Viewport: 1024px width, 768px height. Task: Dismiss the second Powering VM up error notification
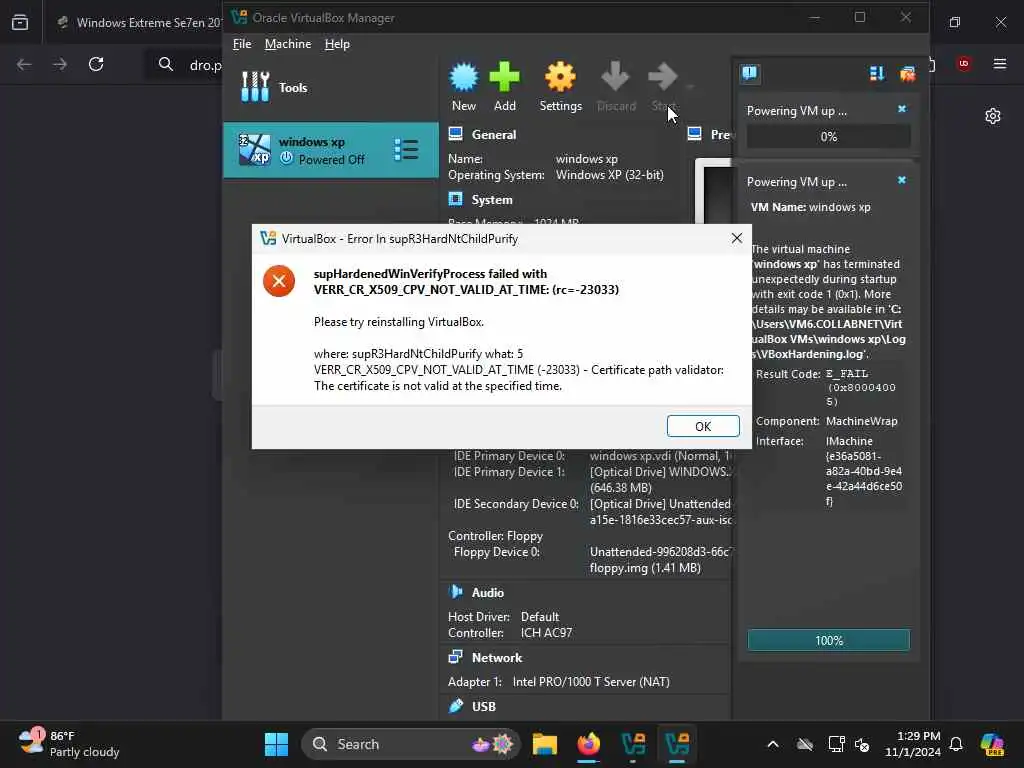[x=902, y=180]
